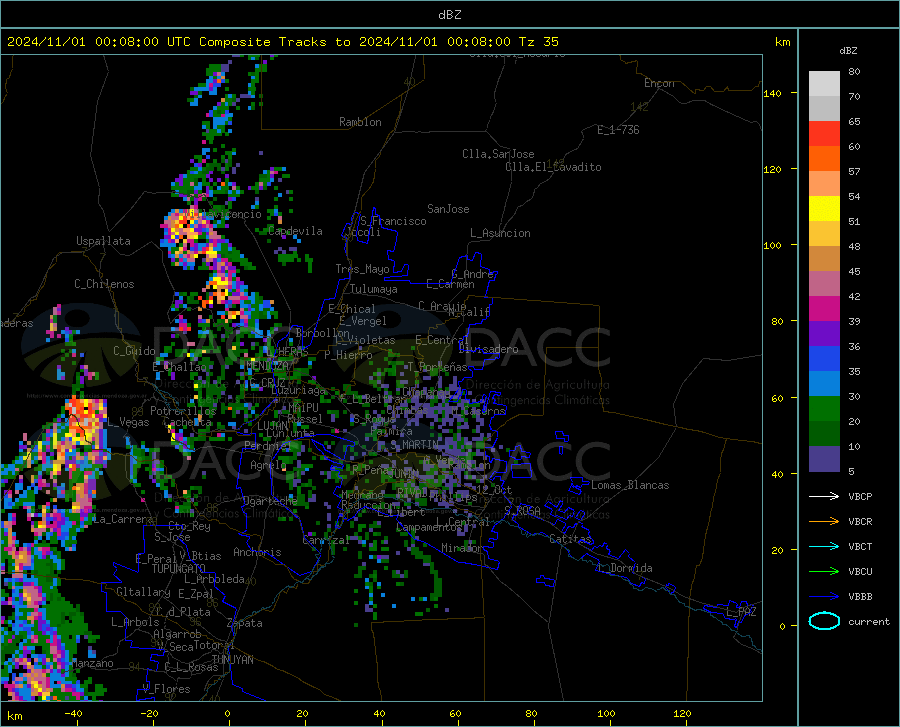Click the 'L_PAZ' label on map
The image size is (900, 727).
(741, 612)
